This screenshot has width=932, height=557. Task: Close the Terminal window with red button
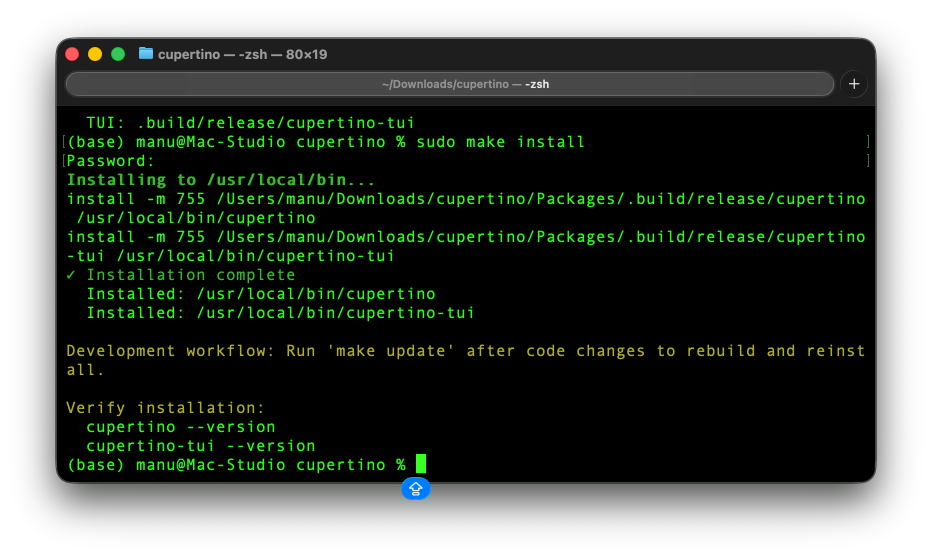(x=72, y=54)
